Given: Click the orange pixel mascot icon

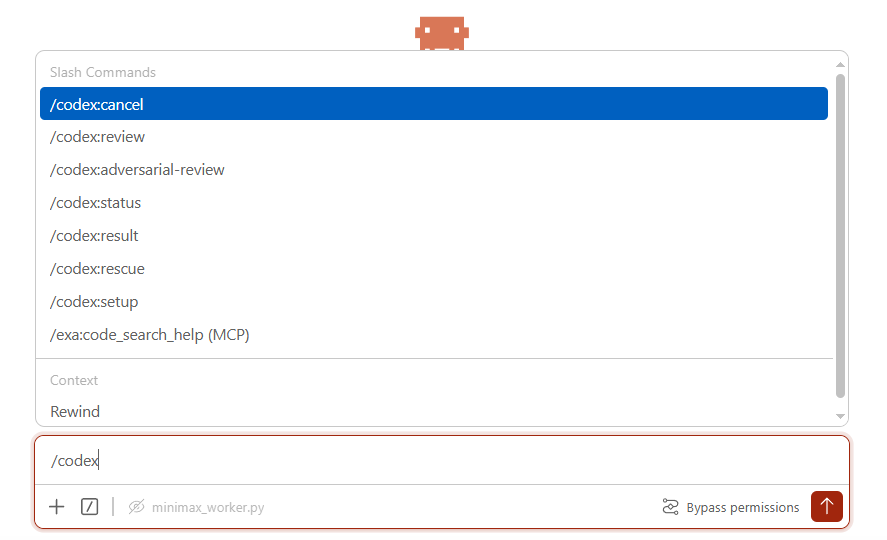Looking at the screenshot, I should pyautogui.click(x=442, y=33).
